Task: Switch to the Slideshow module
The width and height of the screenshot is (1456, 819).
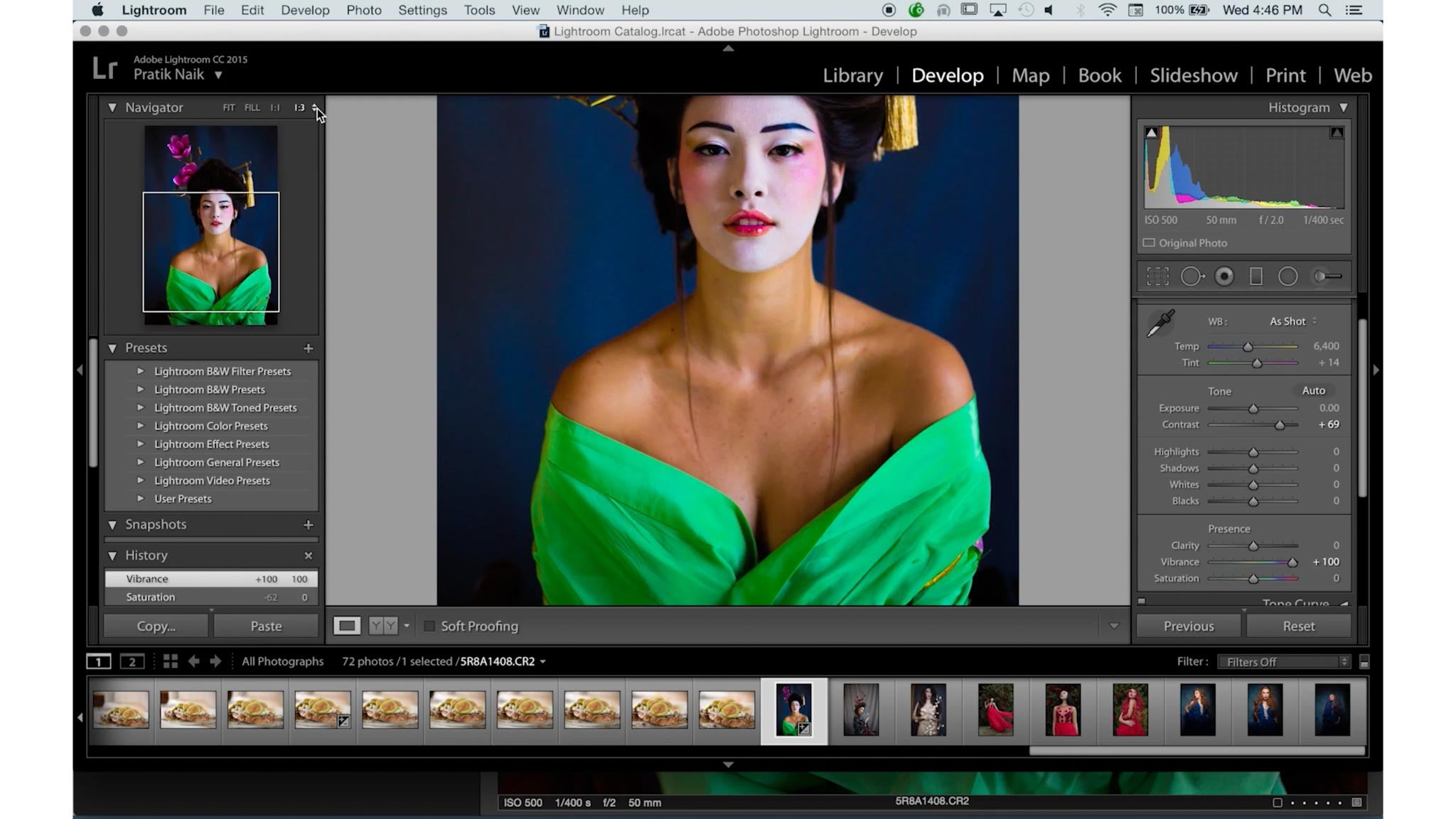Action: pyautogui.click(x=1194, y=75)
